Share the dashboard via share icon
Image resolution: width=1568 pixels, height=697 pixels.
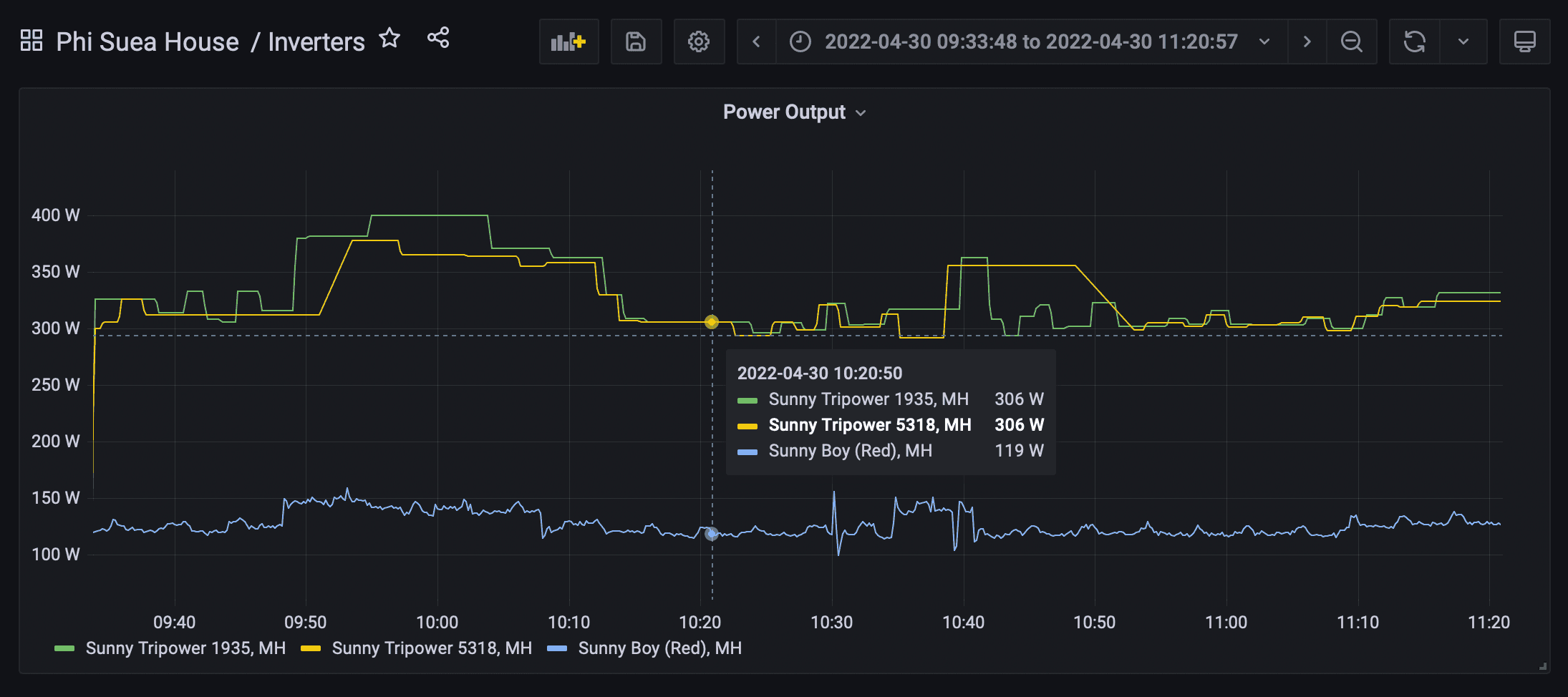click(x=438, y=38)
